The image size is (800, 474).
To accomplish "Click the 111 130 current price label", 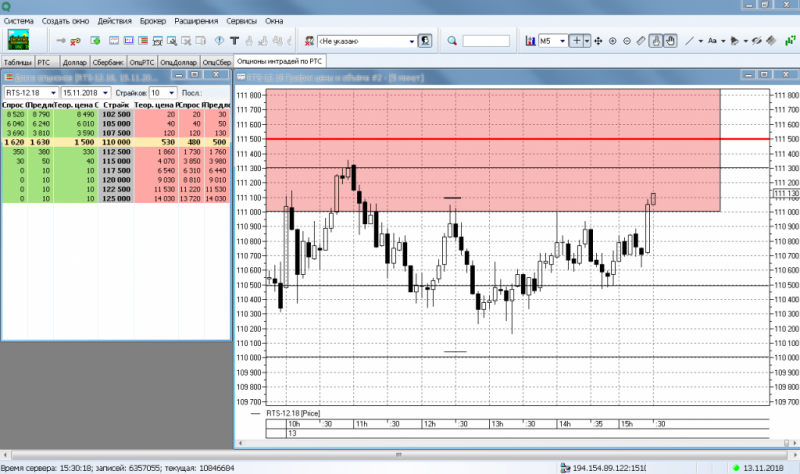I will (786, 193).
